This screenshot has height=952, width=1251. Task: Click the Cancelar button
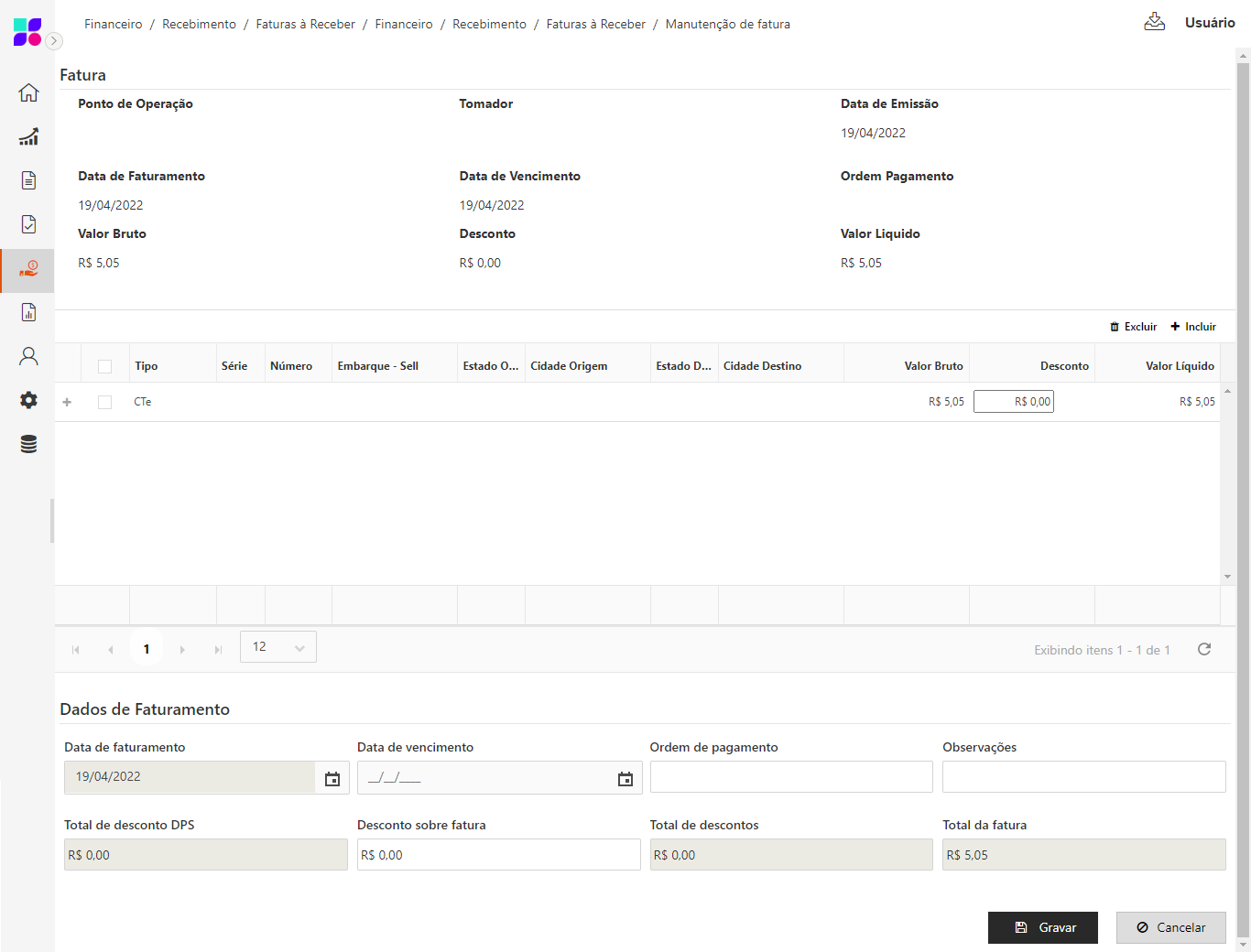pos(1170,927)
